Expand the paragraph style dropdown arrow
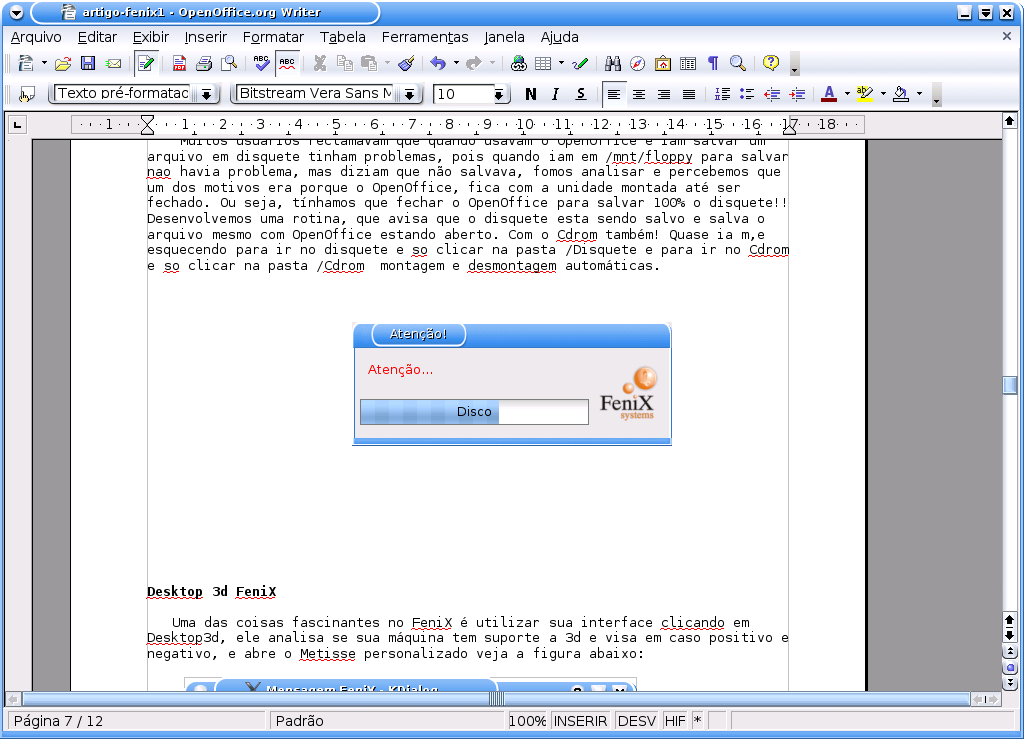Viewport: 1024px width, 739px height. (206, 95)
